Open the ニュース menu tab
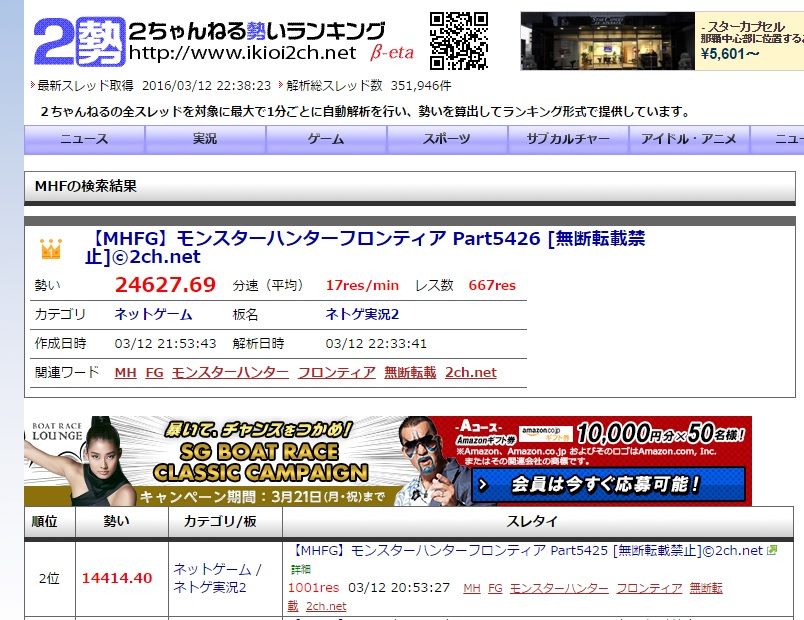The image size is (804, 620). (84, 139)
